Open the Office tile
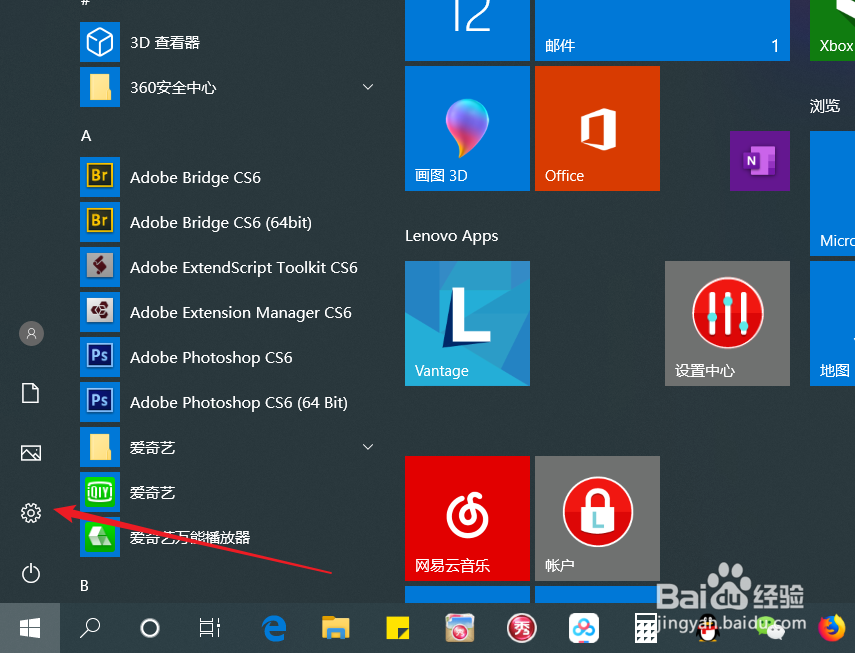The height and width of the screenshot is (653, 855). pyautogui.click(x=597, y=129)
